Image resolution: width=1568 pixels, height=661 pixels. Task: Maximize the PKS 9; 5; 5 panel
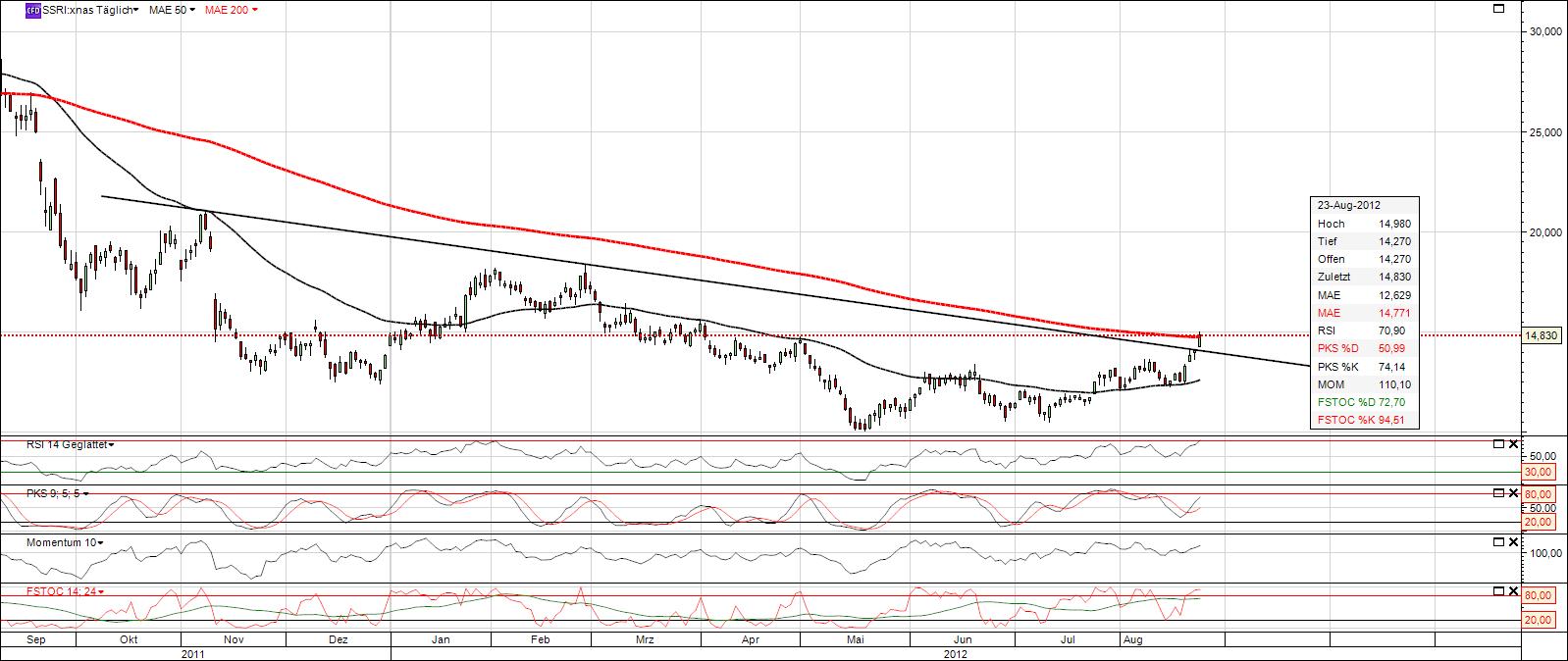(1498, 492)
